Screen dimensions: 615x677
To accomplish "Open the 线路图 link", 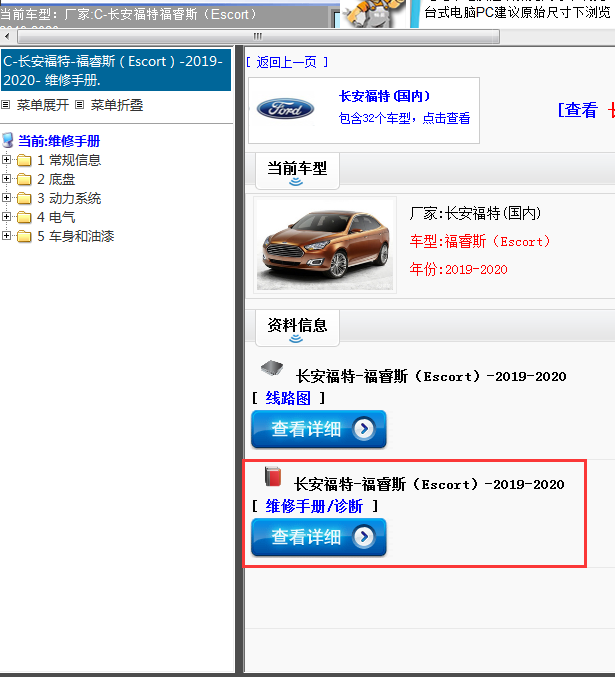I will click(288, 398).
